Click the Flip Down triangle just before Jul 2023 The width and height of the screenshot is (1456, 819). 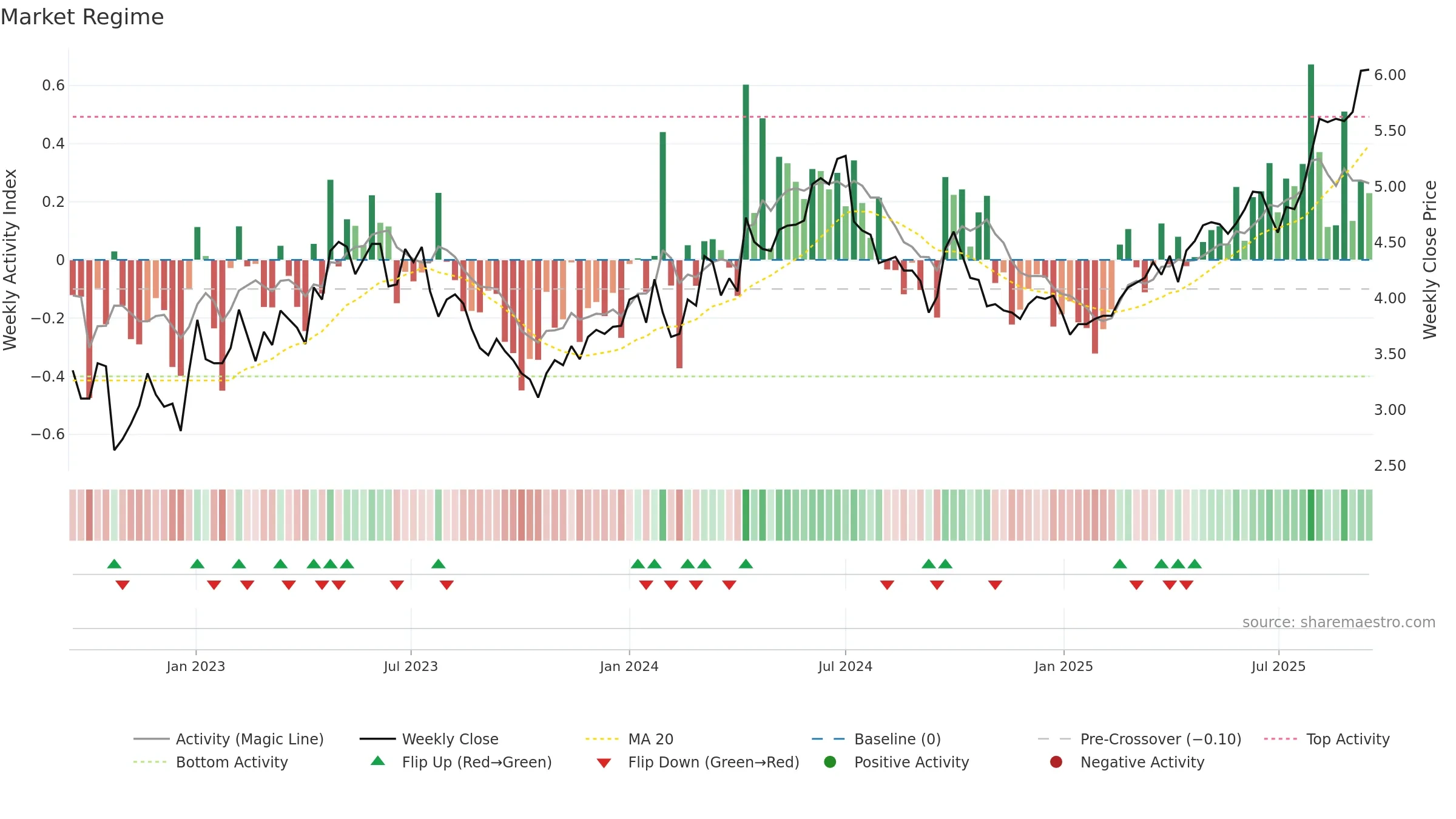(x=397, y=585)
